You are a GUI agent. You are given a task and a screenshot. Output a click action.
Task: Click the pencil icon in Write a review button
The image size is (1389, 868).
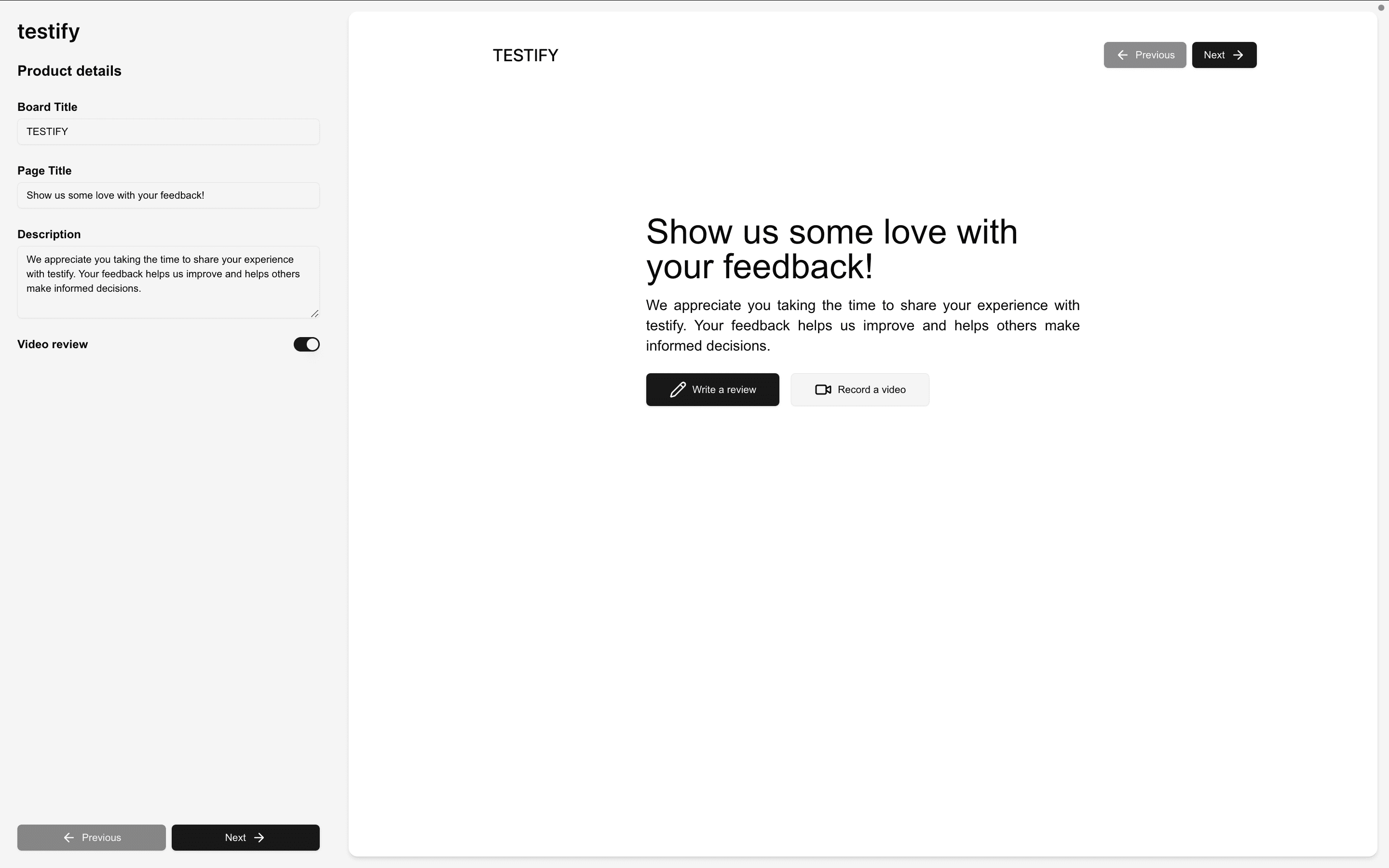point(678,389)
